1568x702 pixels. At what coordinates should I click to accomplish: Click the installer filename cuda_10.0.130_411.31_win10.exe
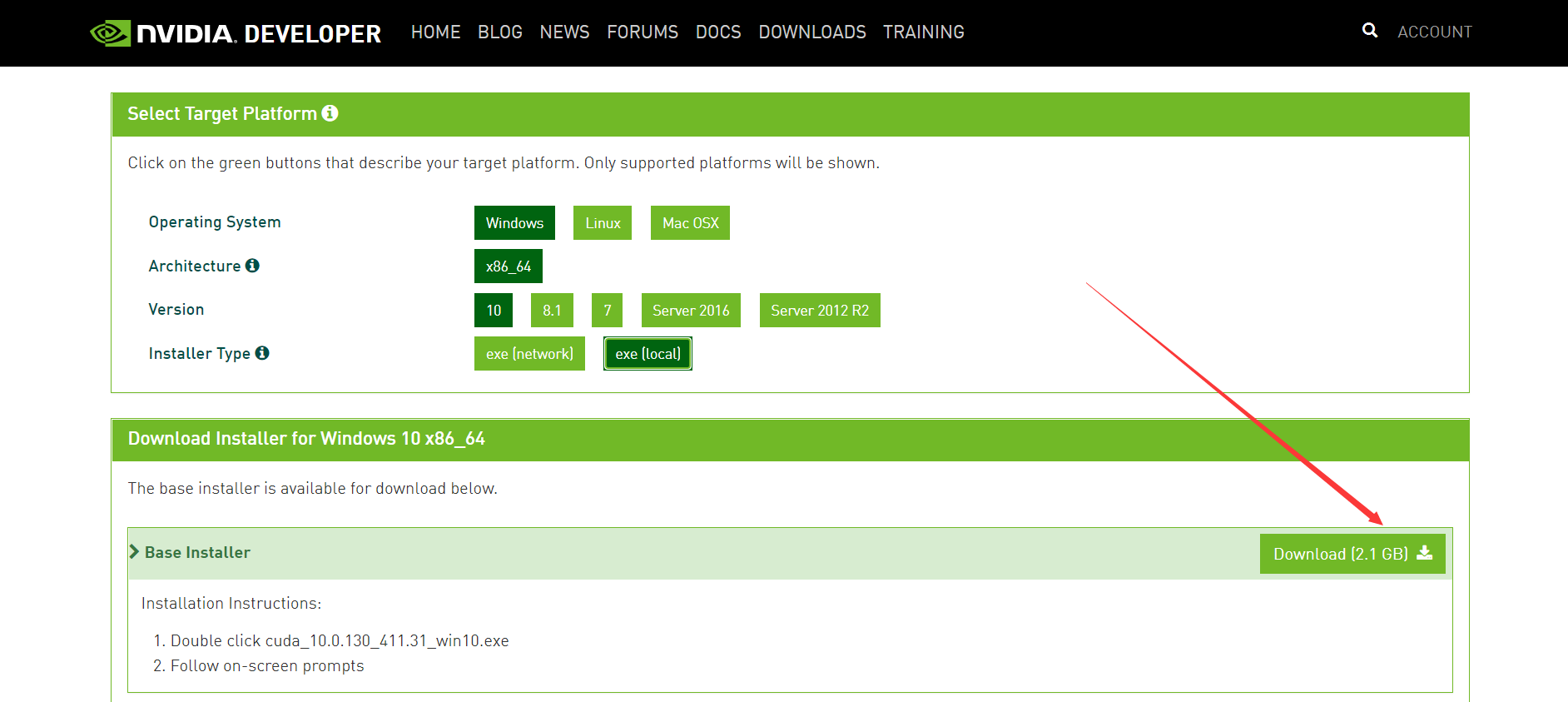coord(387,640)
